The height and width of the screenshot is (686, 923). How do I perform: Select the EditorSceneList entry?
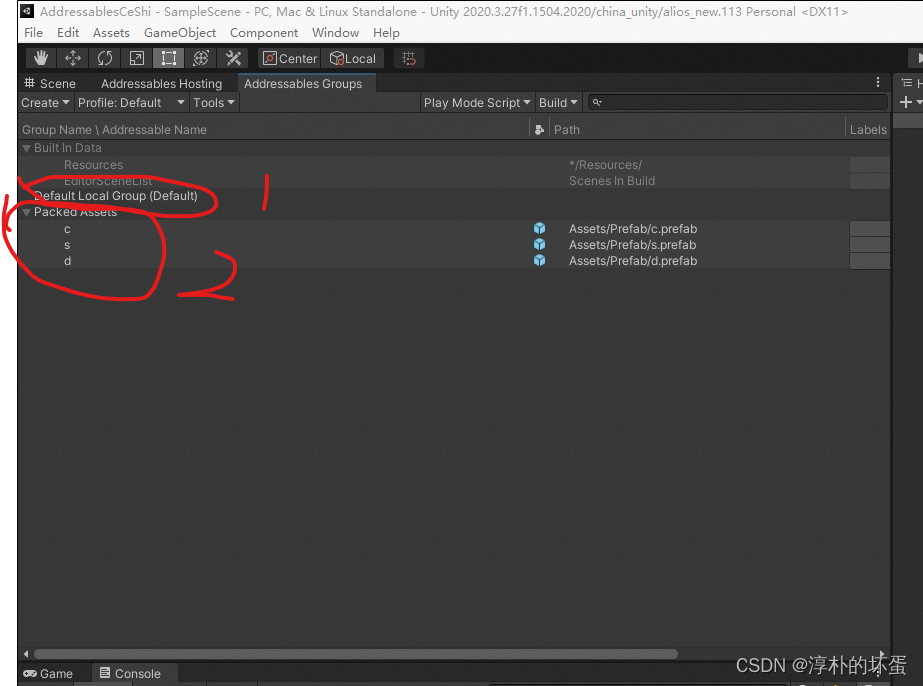(108, 181)
